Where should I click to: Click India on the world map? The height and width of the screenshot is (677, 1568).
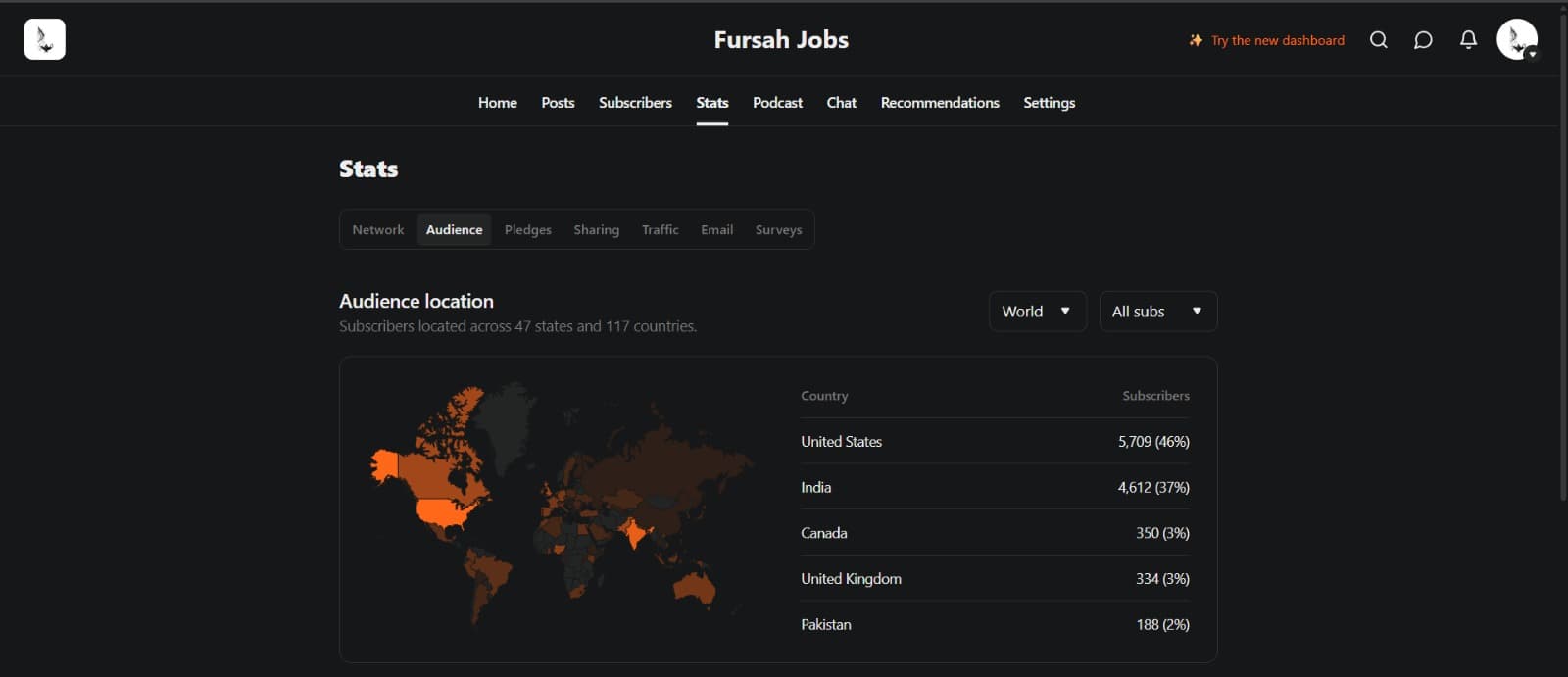pos(634,532)
